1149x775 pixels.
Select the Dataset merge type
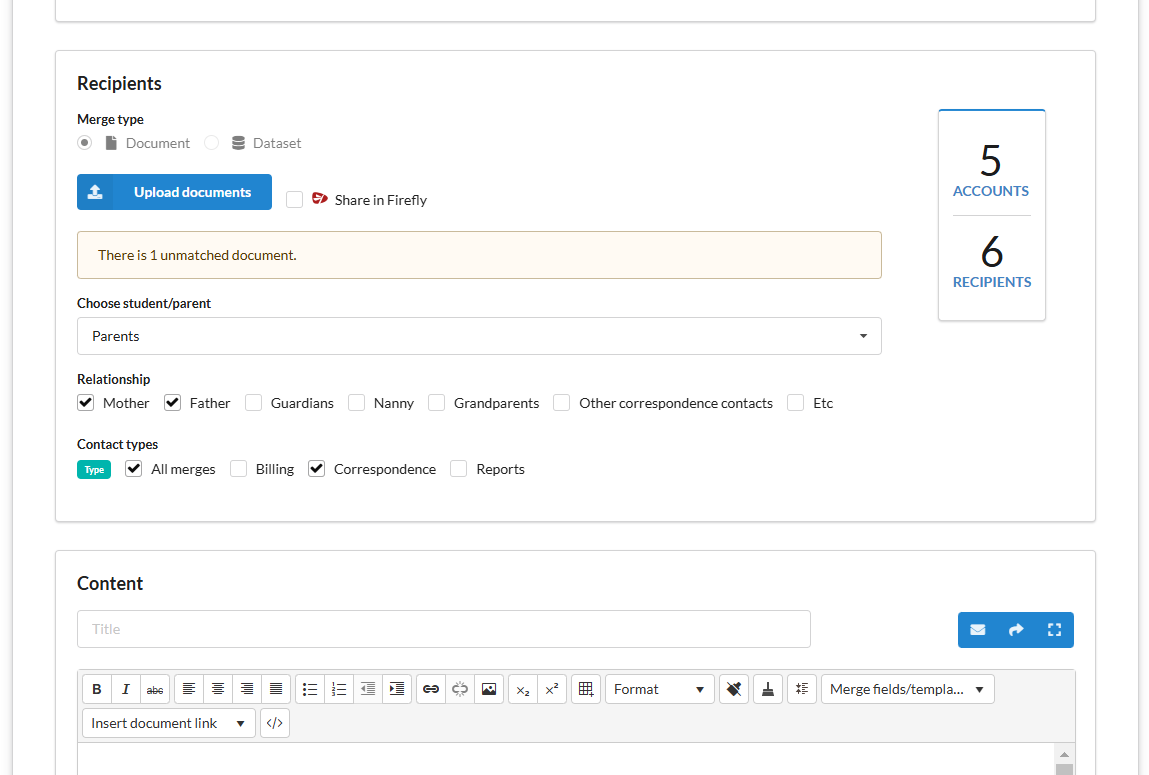point(211,142)
